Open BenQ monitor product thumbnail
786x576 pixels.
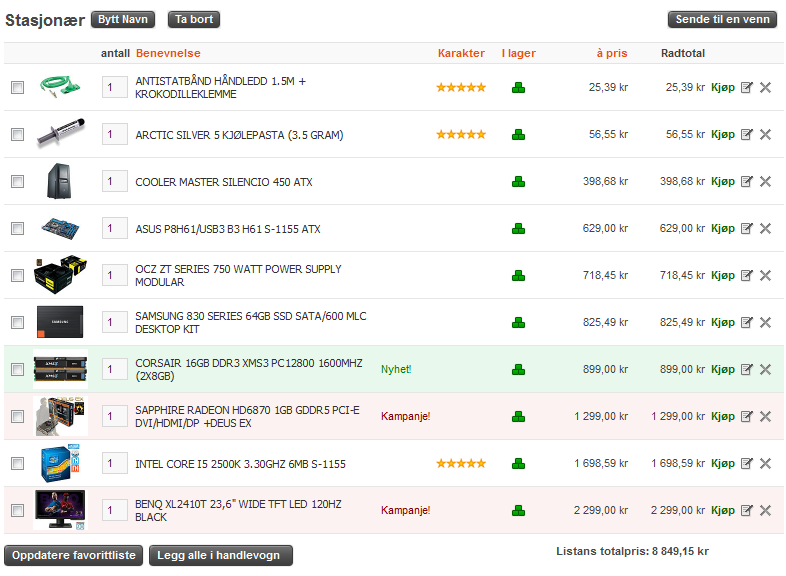click(60, 510)
